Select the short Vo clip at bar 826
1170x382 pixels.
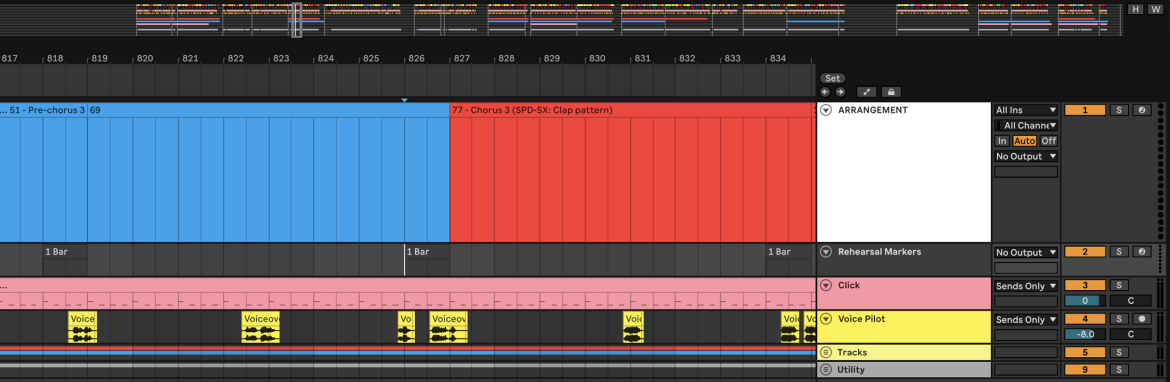coord(406,328)
